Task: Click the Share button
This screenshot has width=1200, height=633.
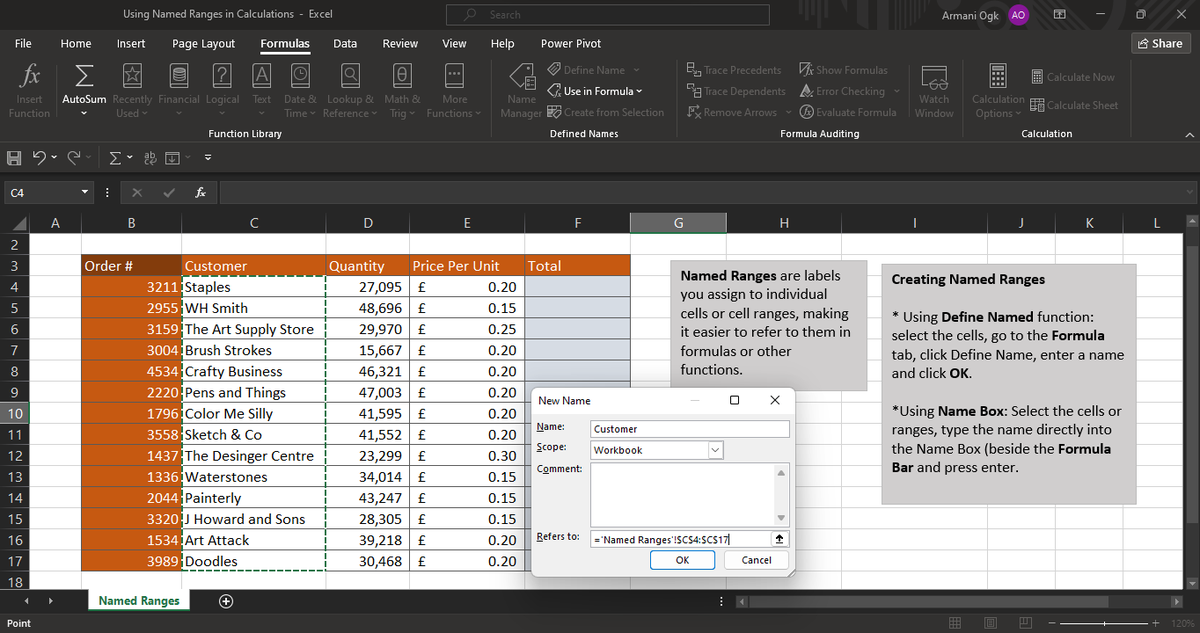Action: 1159,44
